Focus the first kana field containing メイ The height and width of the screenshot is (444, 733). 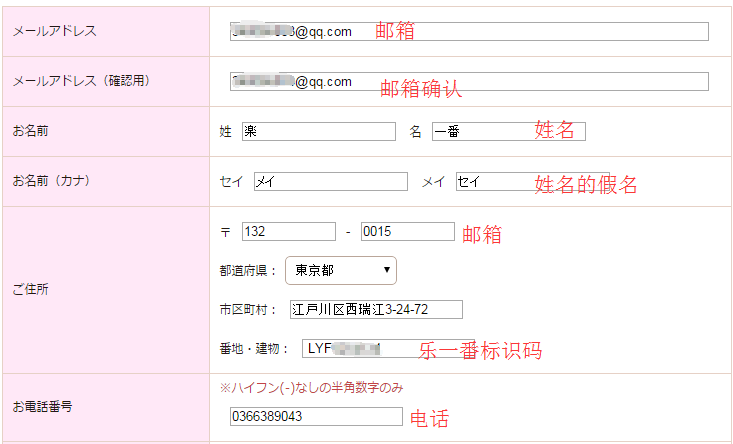pos(330,182)
